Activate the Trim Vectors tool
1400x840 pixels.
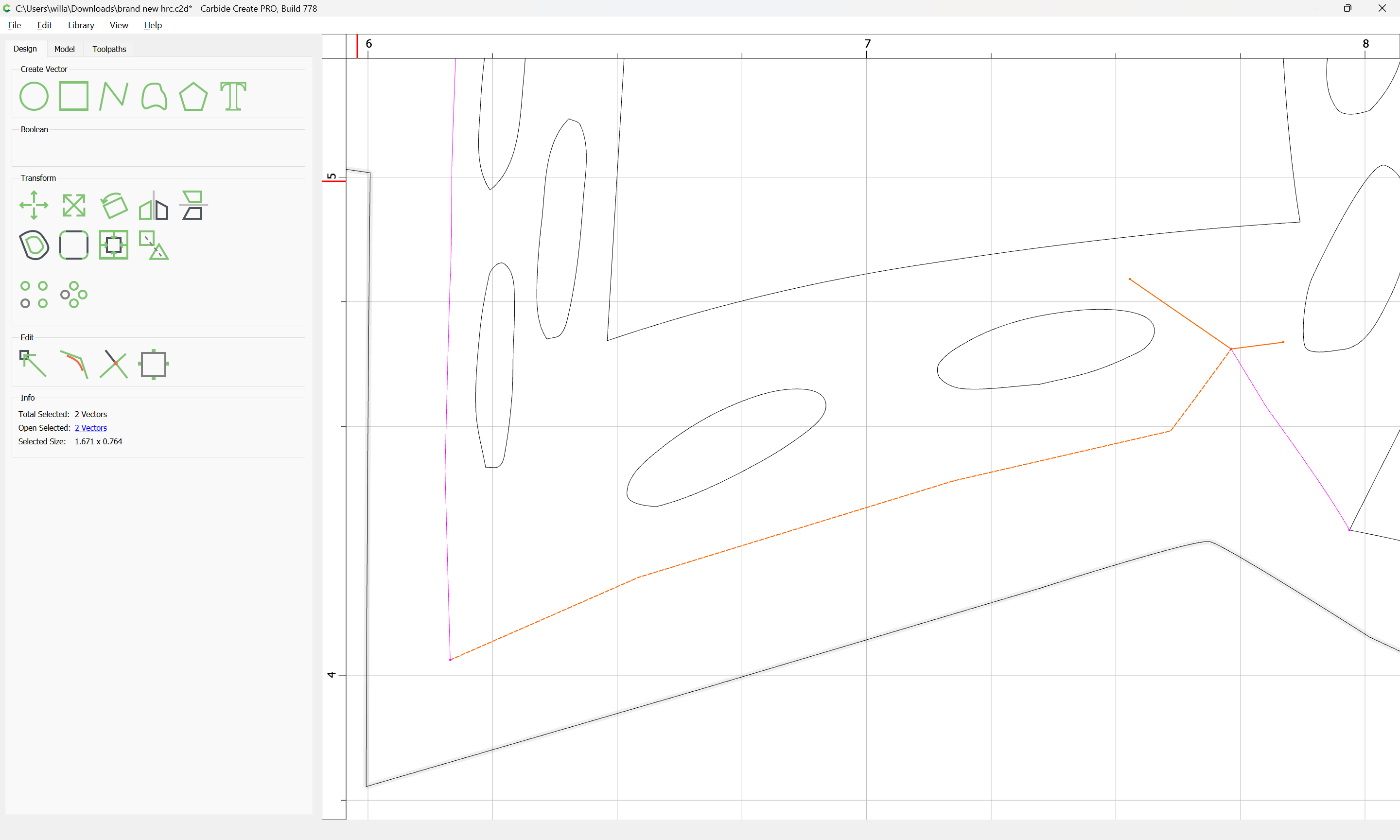tap(114, 364)
